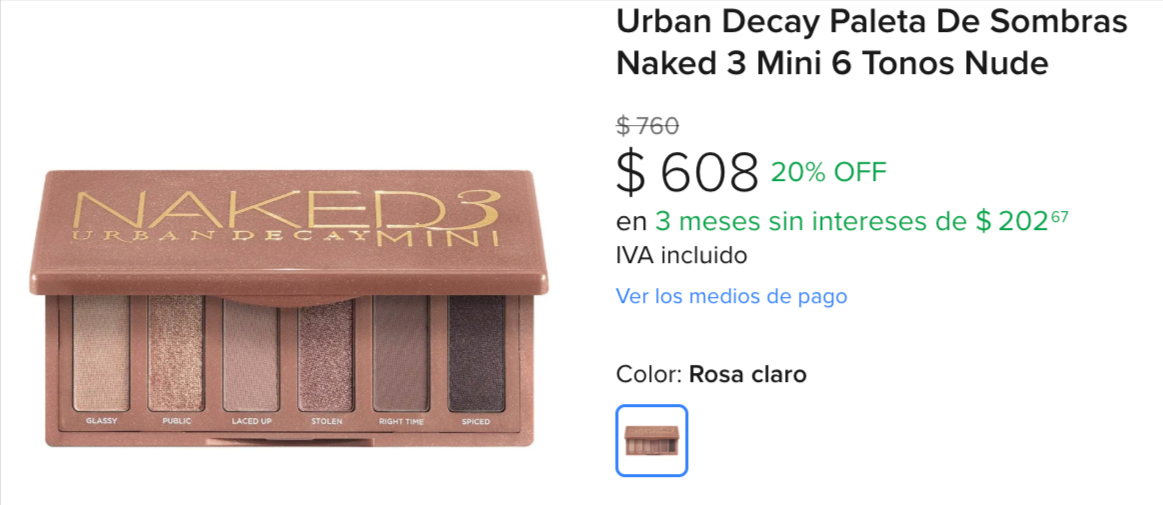The image size is (1163, 505).
Task: Click the 'URBAN DECAY' text on the lid
Action: coord(221,238)
